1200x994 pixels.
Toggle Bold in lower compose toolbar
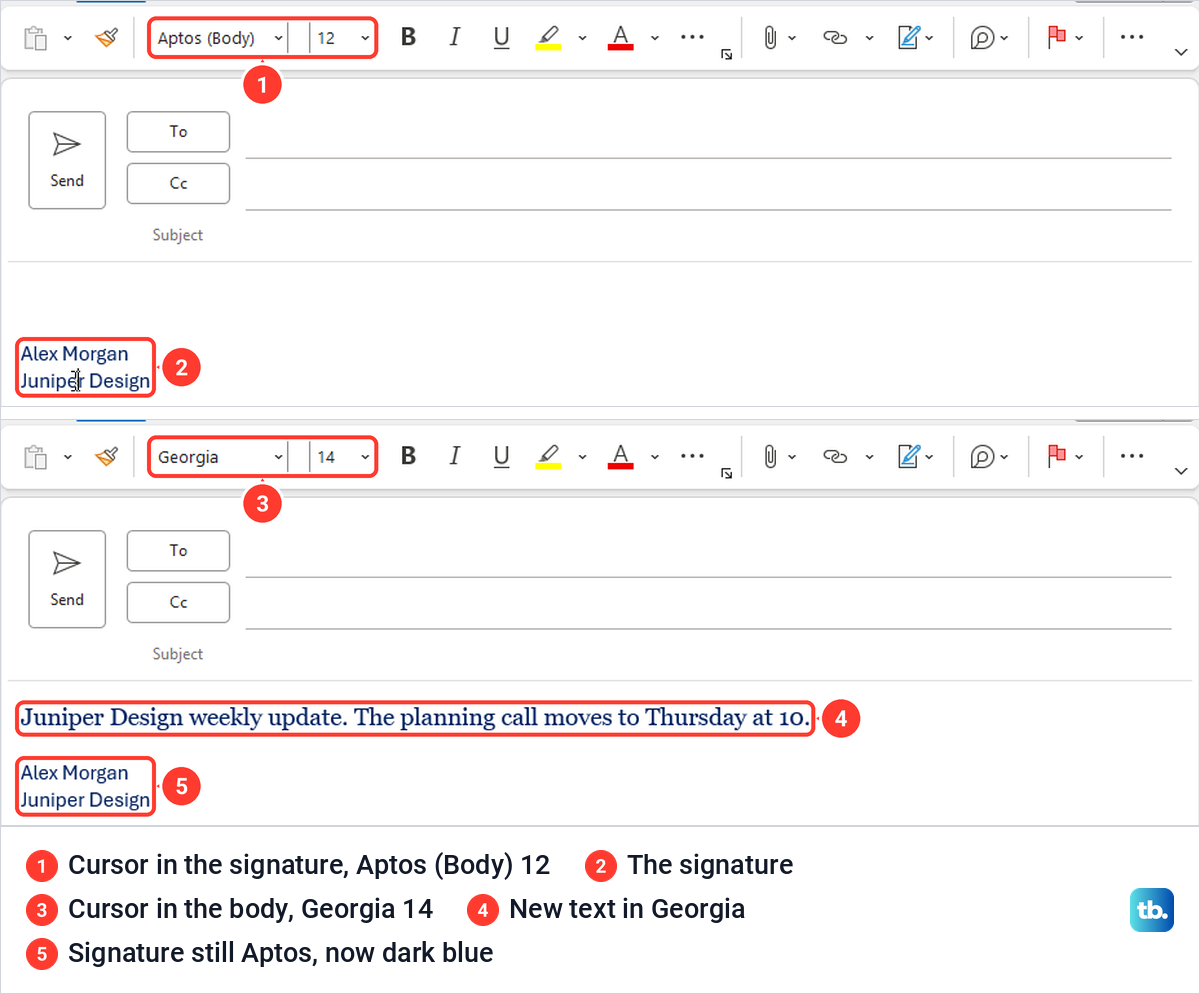point(408,457)
